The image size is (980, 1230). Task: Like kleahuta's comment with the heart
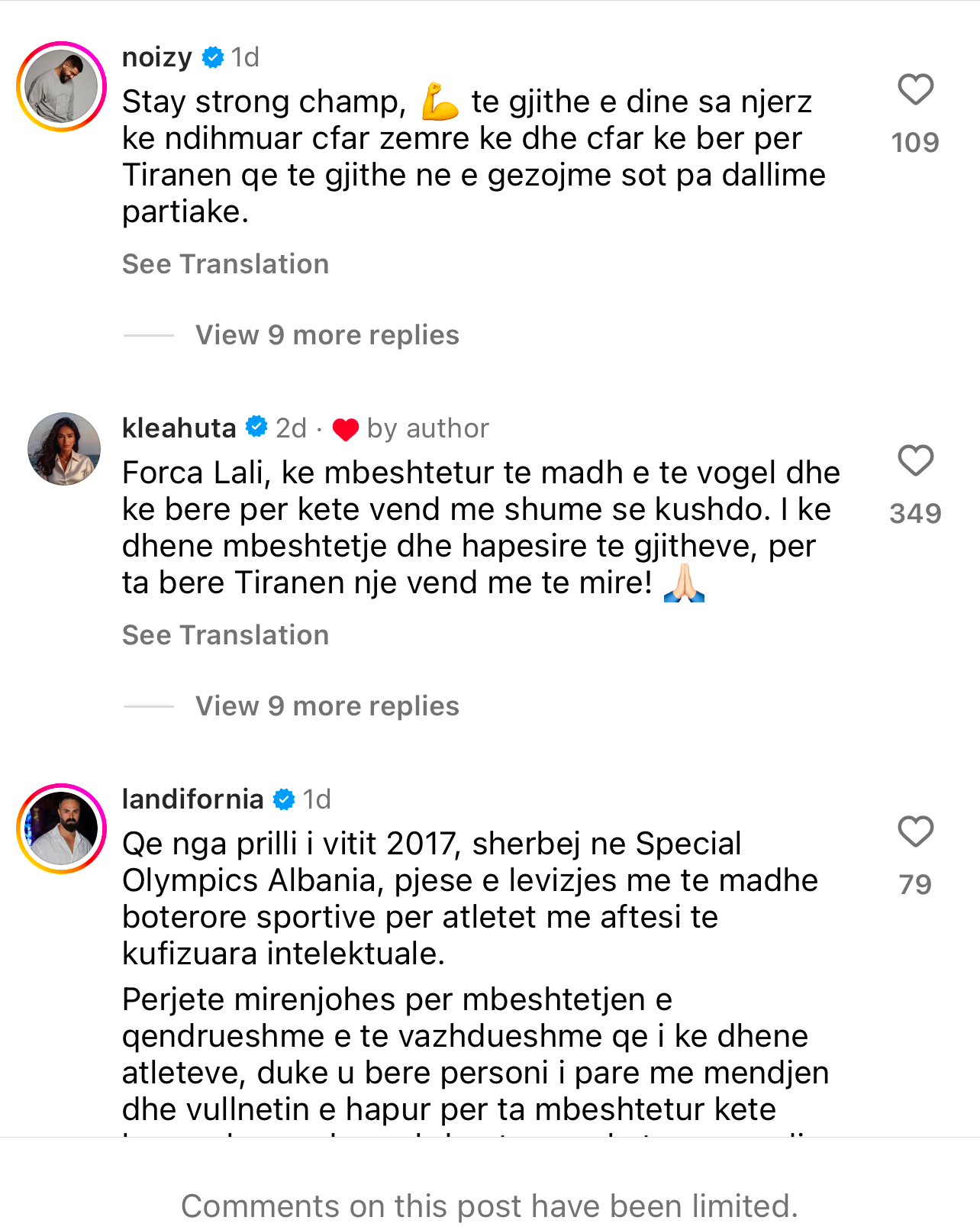tap(915, 460)
